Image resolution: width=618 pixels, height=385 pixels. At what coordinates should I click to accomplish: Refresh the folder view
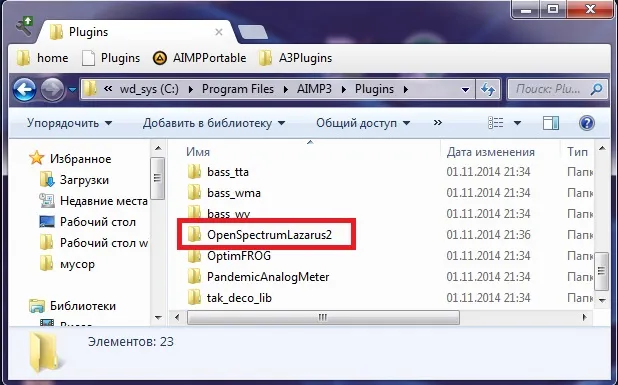(488, 89)
